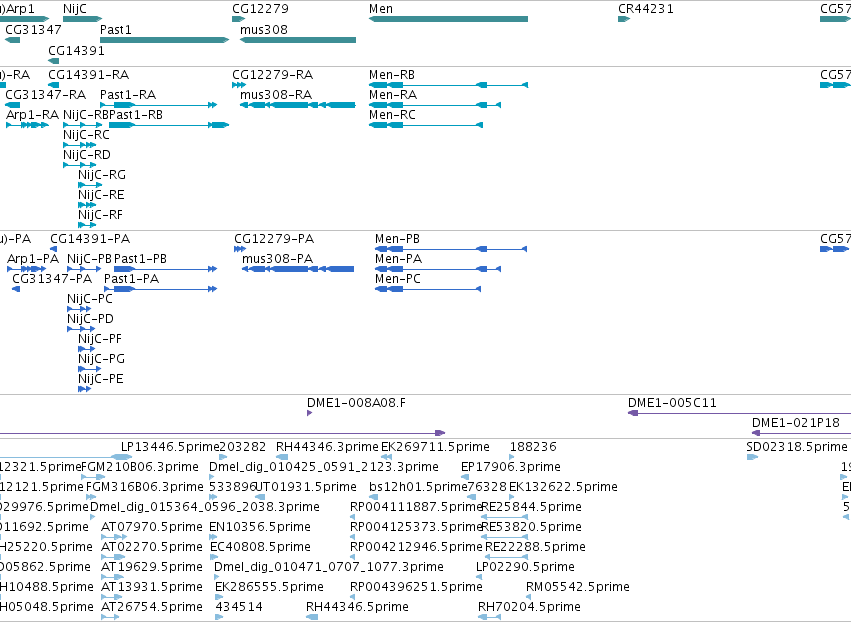Image resolution: width=851 pixels, height=622 pixels.
Task: Open the Past1-RA transcript
Action: pyautogui.click(x=158, y=105)
